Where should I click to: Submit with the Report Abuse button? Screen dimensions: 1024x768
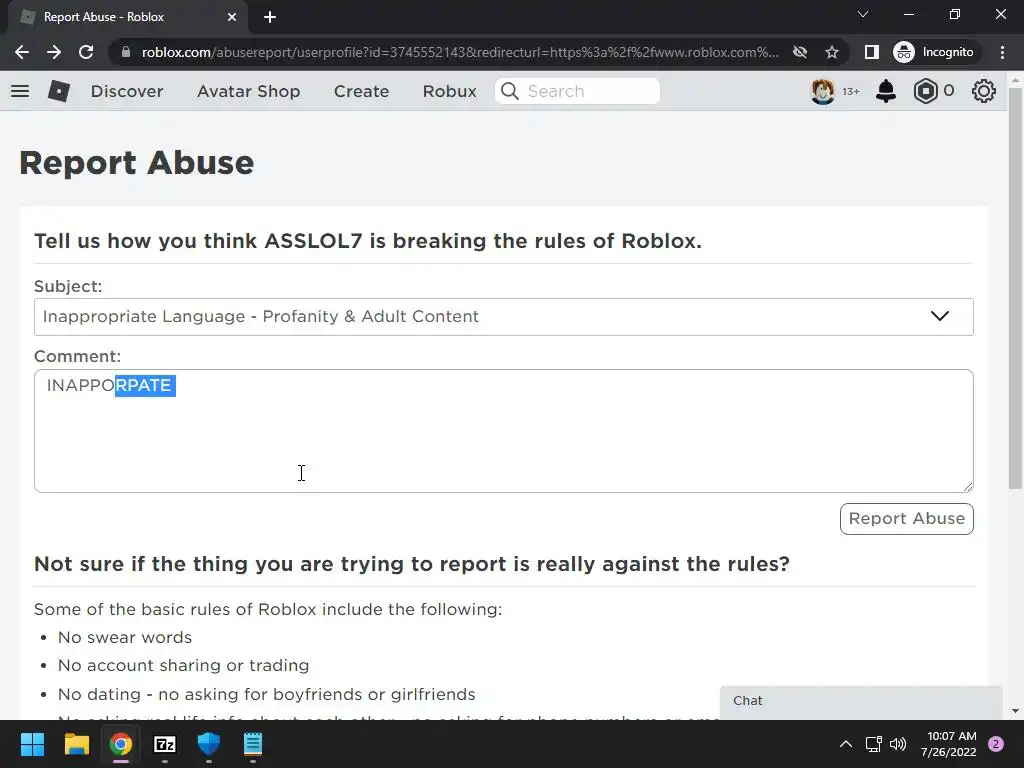click(906, 519)
